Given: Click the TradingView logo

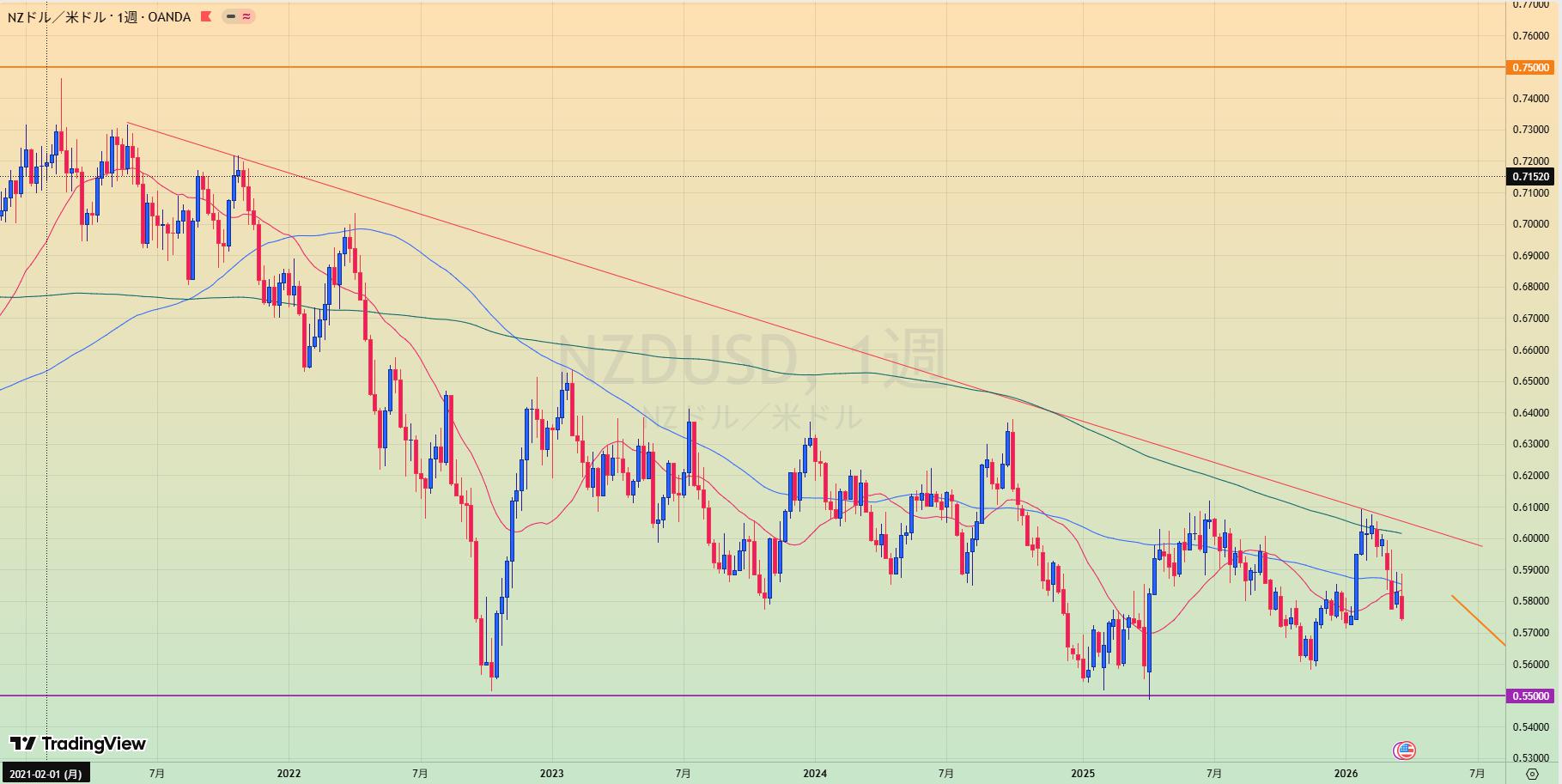Looking at the screenshot, I should (78, 744).
